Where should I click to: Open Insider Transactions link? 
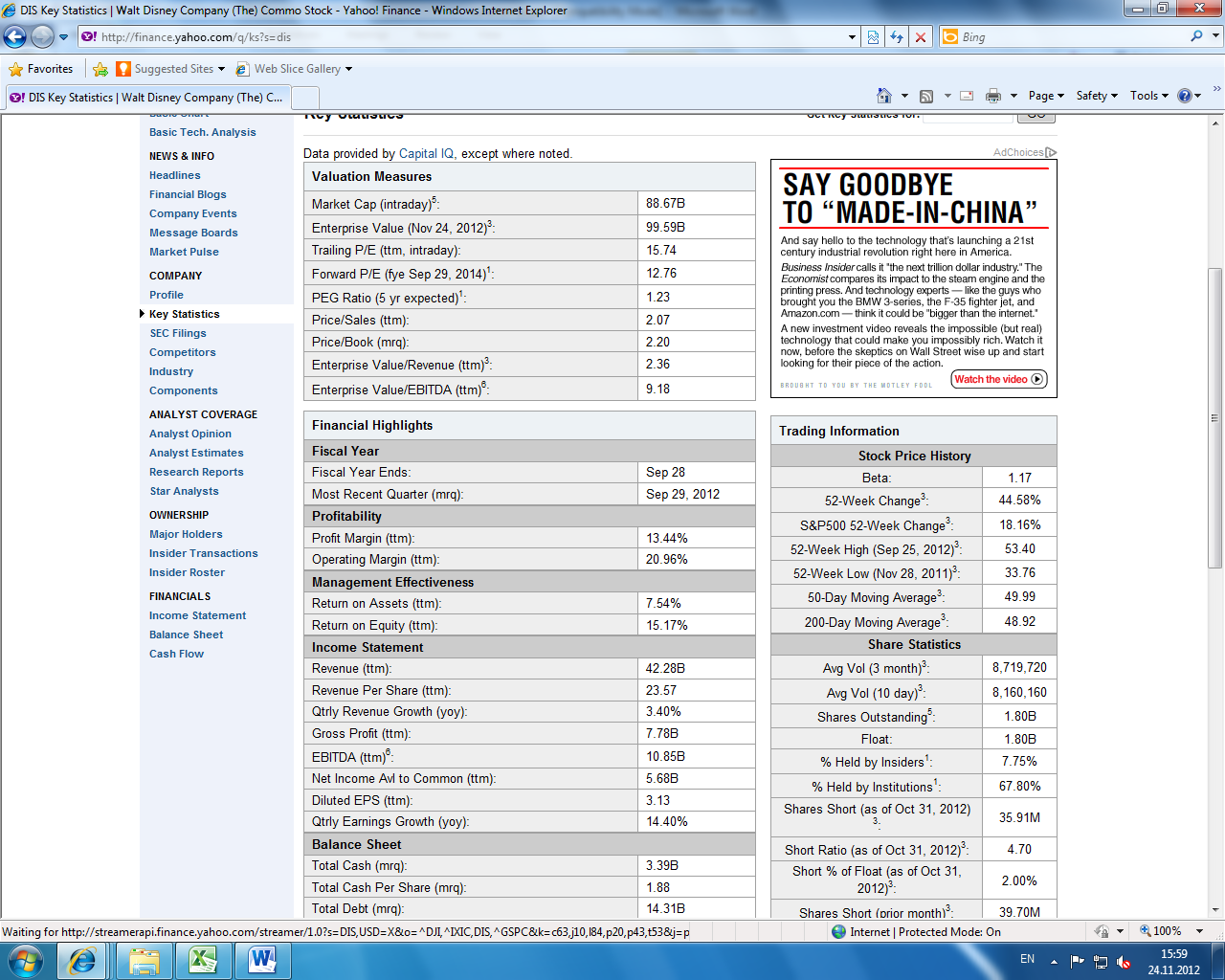point(204,553)
